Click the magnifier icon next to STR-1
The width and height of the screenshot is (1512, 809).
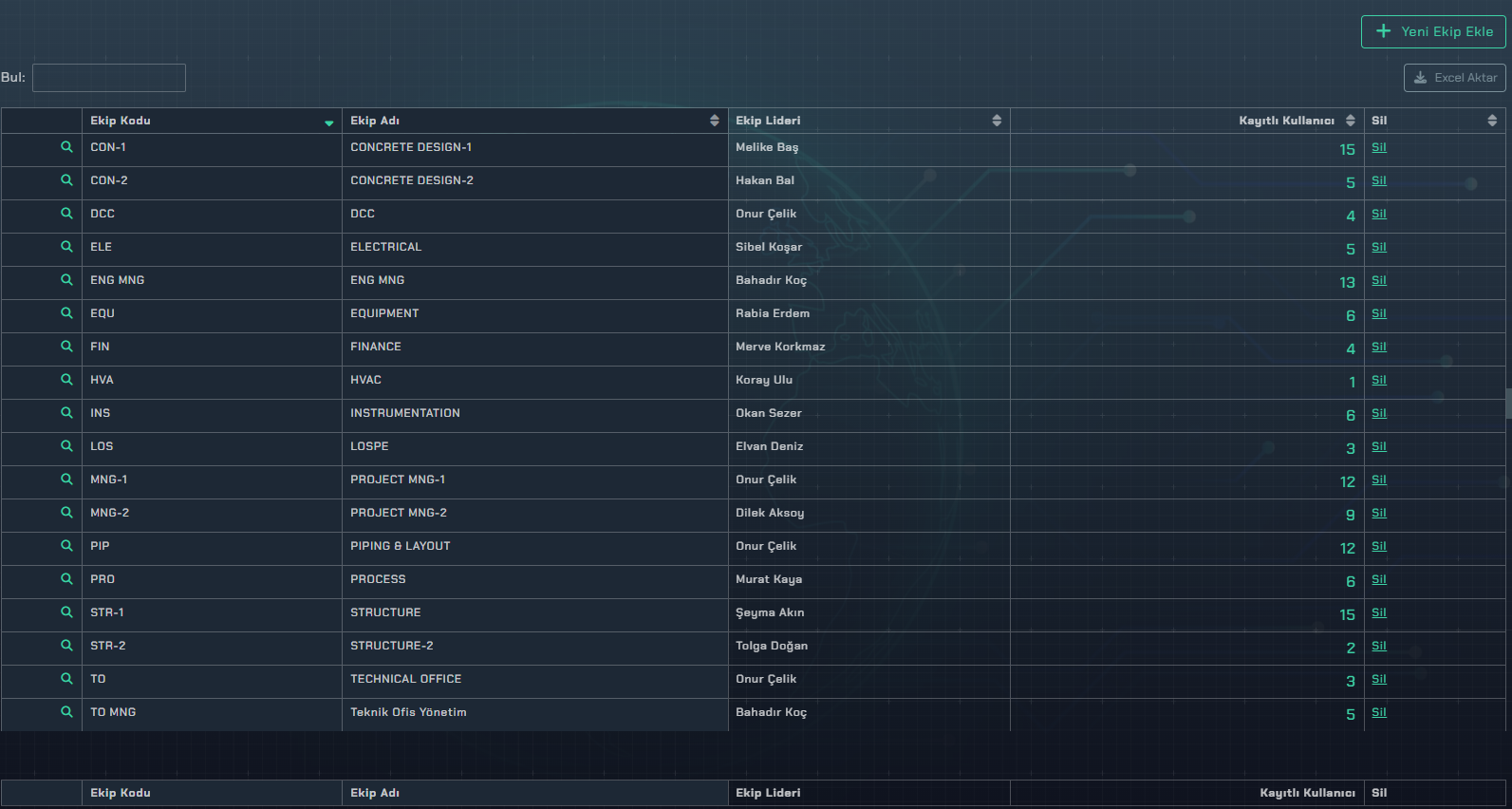[x=66, y=612]
